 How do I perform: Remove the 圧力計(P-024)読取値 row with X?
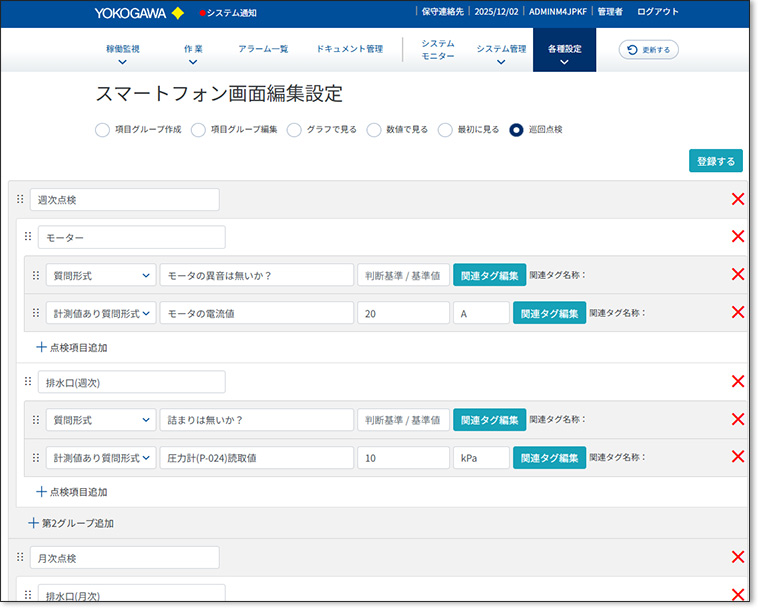738,457
